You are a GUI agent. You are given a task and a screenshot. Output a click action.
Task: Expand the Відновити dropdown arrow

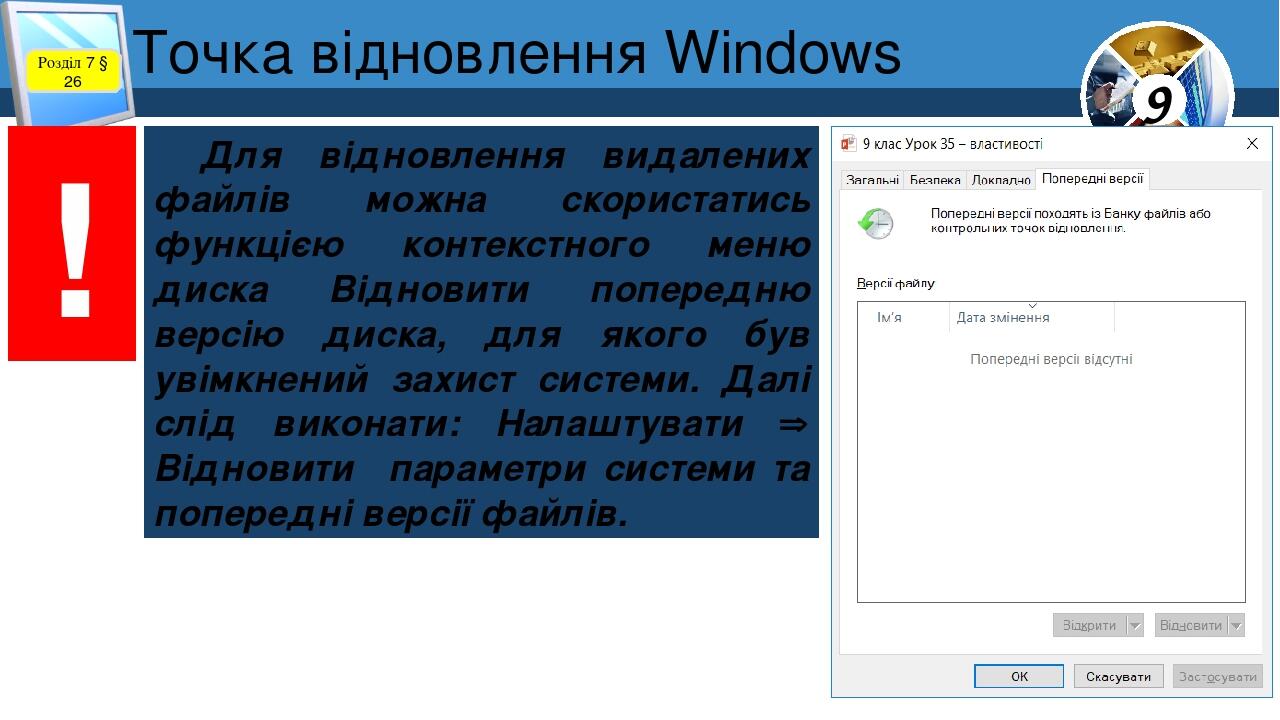(x=1236, y=625)
